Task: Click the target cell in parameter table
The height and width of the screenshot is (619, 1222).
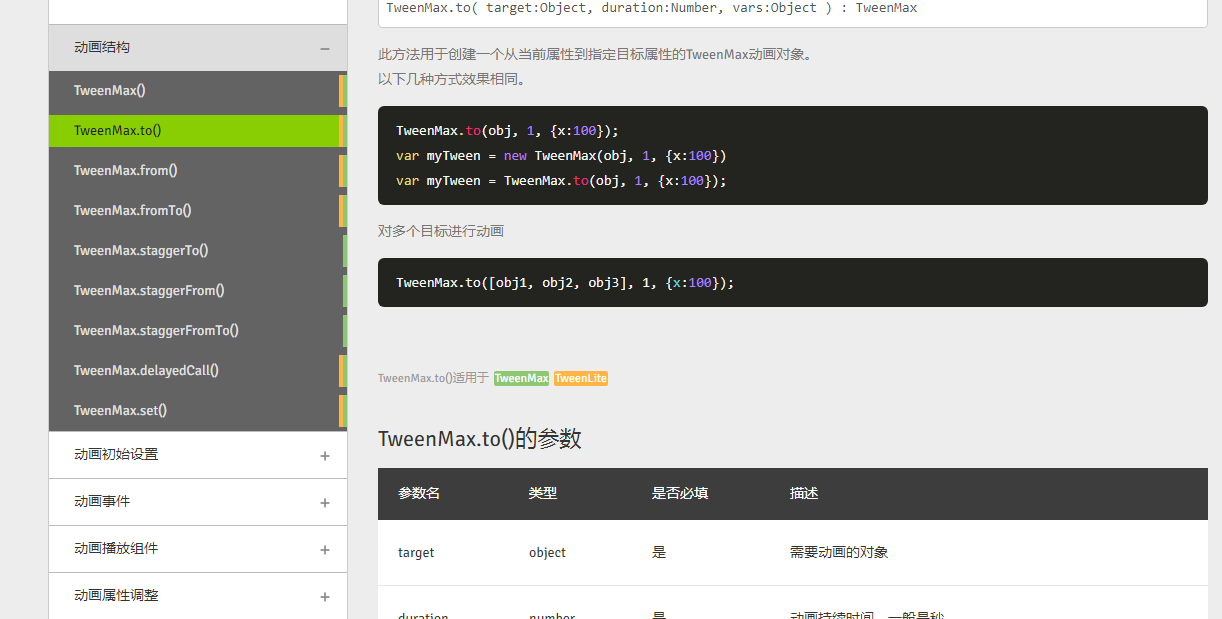Action: pyautogui.click(x=416, y=553)
